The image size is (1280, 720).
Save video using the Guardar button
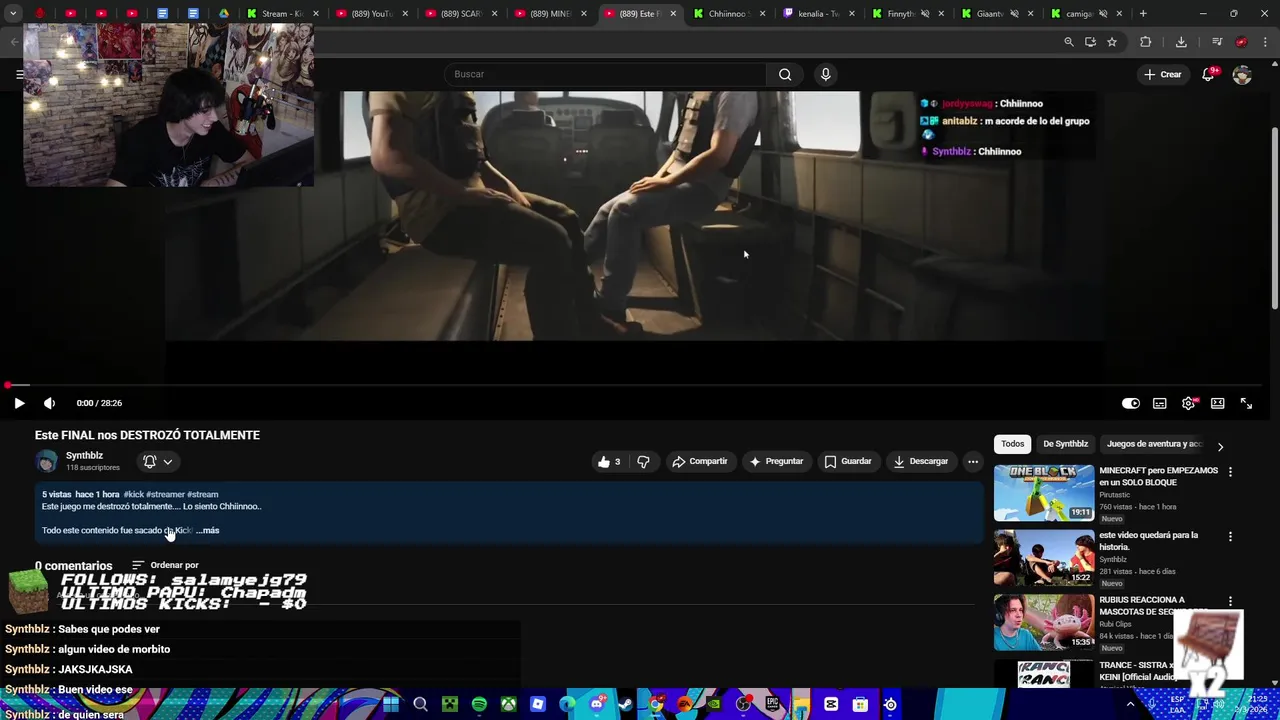(x=848, y=461)
